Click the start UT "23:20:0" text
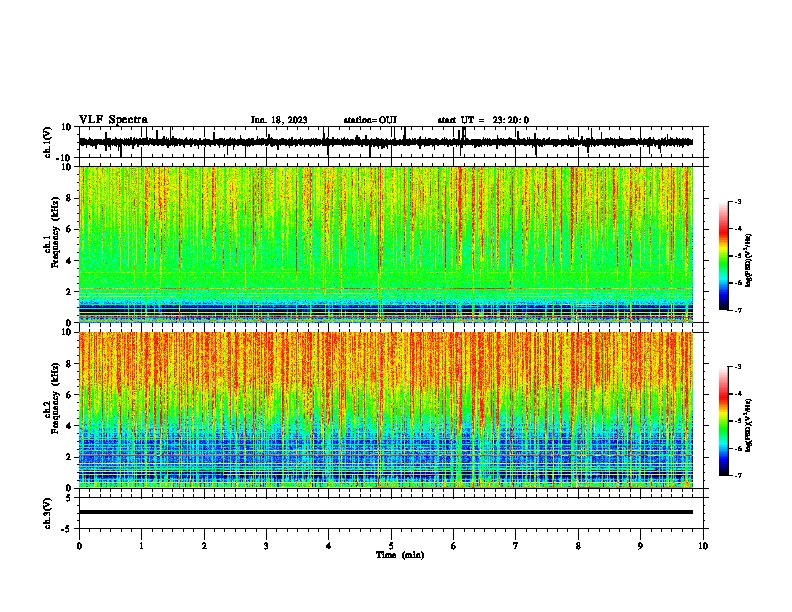Image resolution: width=792 pixels, height=612 pixels. [x=511, y=120]
